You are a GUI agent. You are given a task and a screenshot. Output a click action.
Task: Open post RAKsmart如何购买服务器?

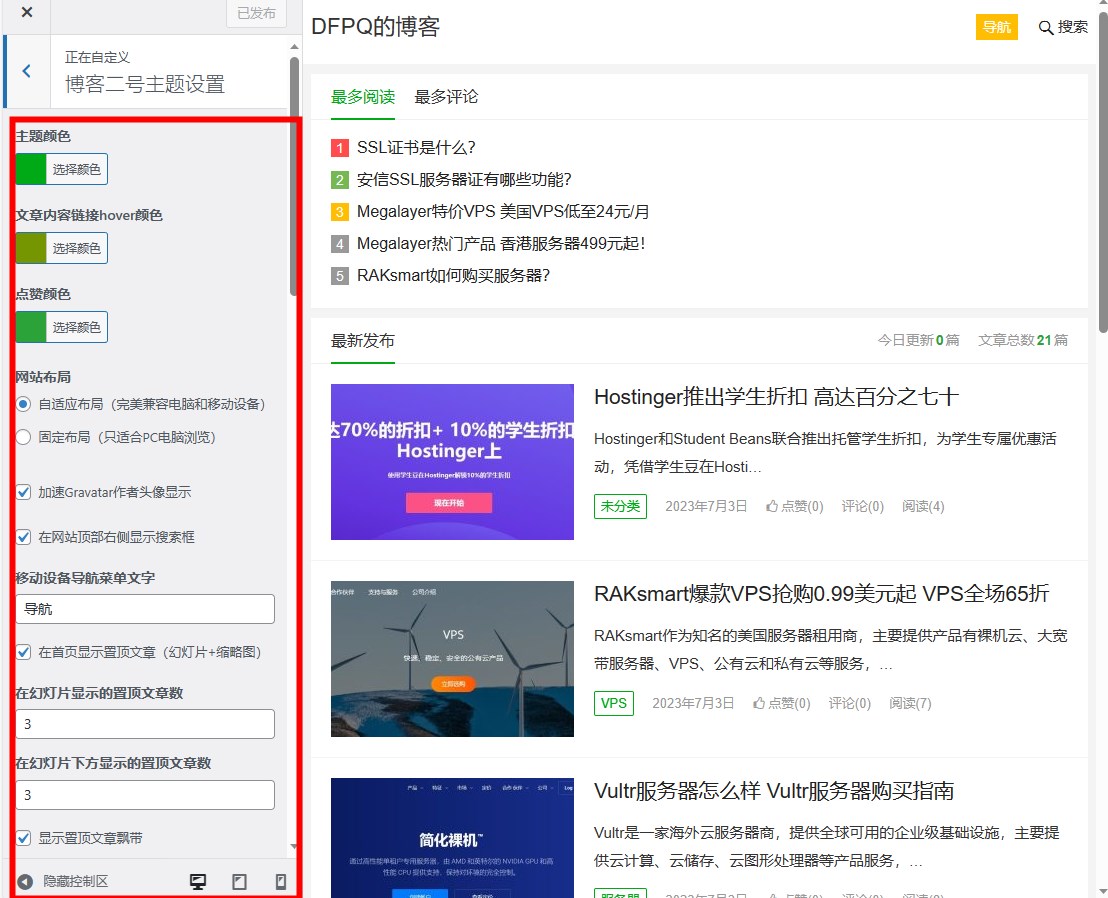click(x=454, y=276)
